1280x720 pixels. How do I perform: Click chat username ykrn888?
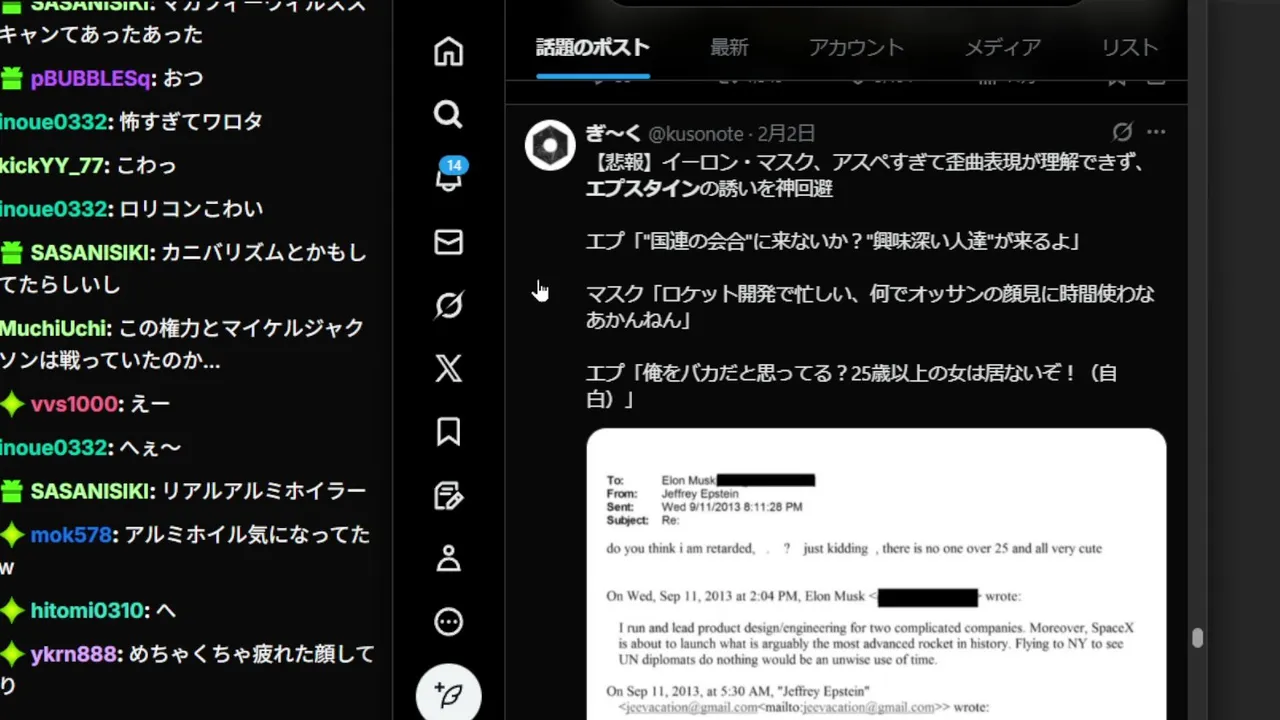pyautogui.click(x=73, y=654)
